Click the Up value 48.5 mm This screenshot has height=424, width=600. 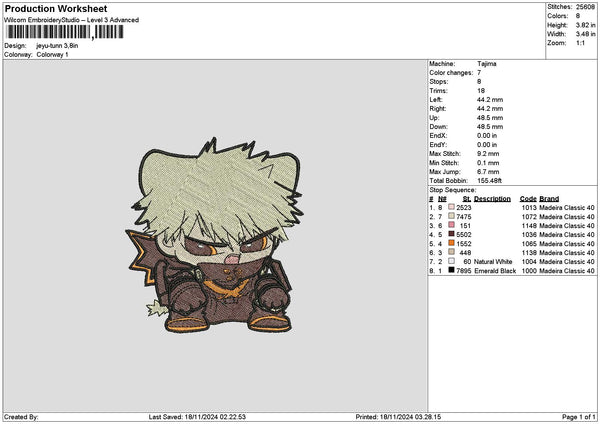click(490, 117)
